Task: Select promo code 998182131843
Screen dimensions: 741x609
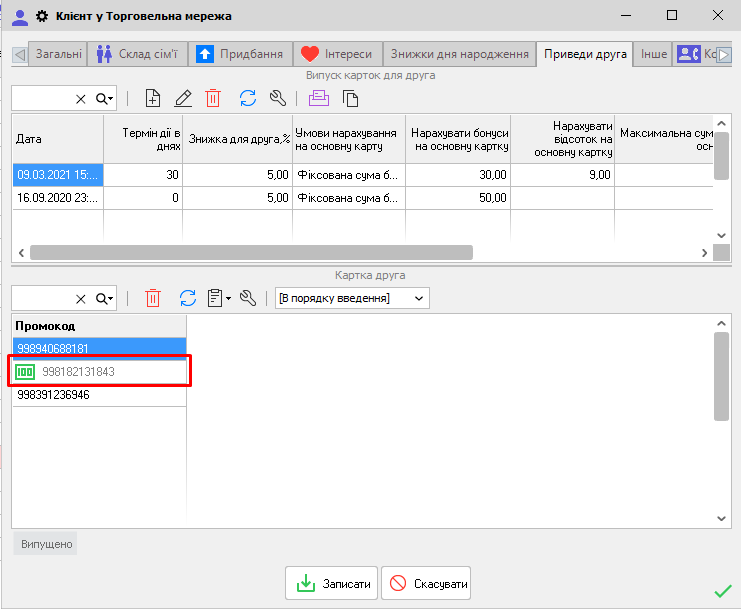Action: (x=99, y=372)
